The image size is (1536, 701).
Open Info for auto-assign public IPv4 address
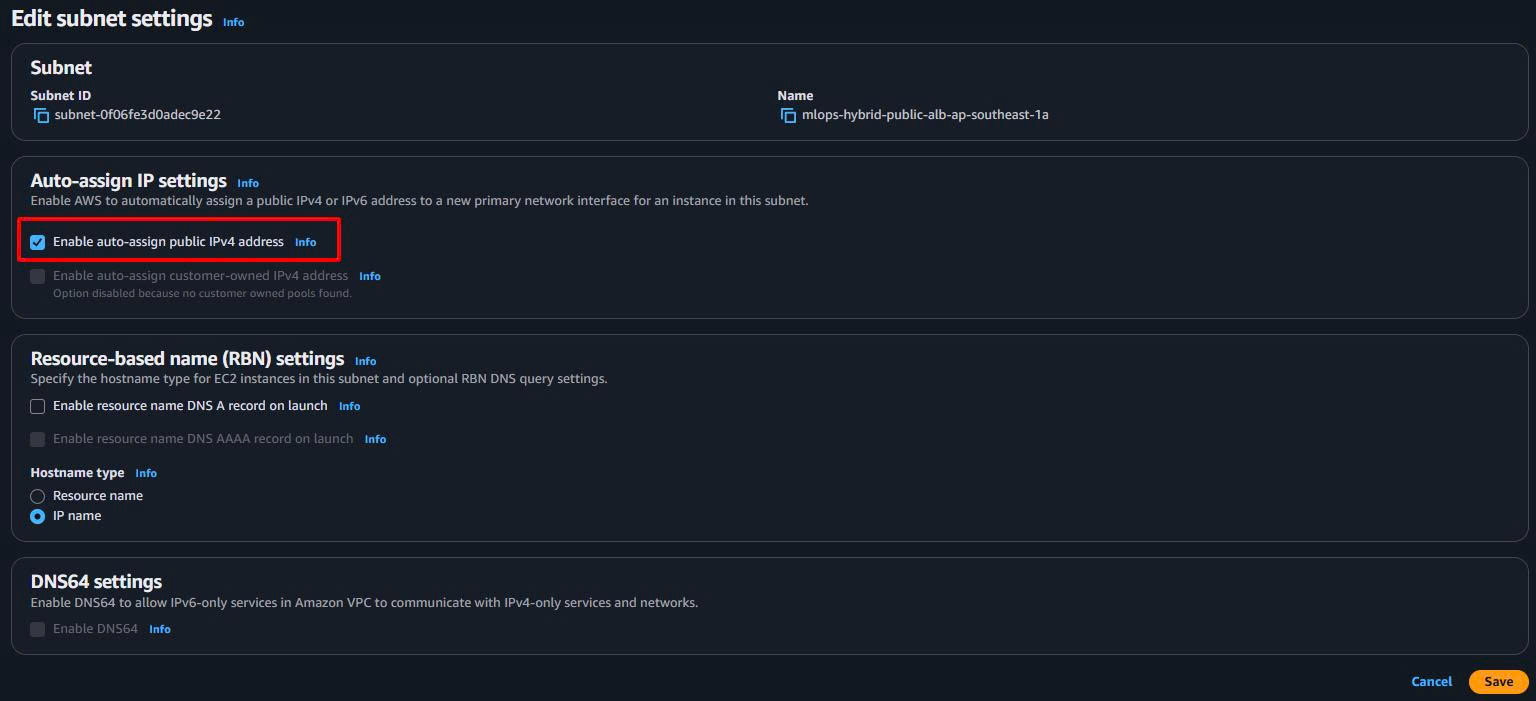[x=305, y=242]
